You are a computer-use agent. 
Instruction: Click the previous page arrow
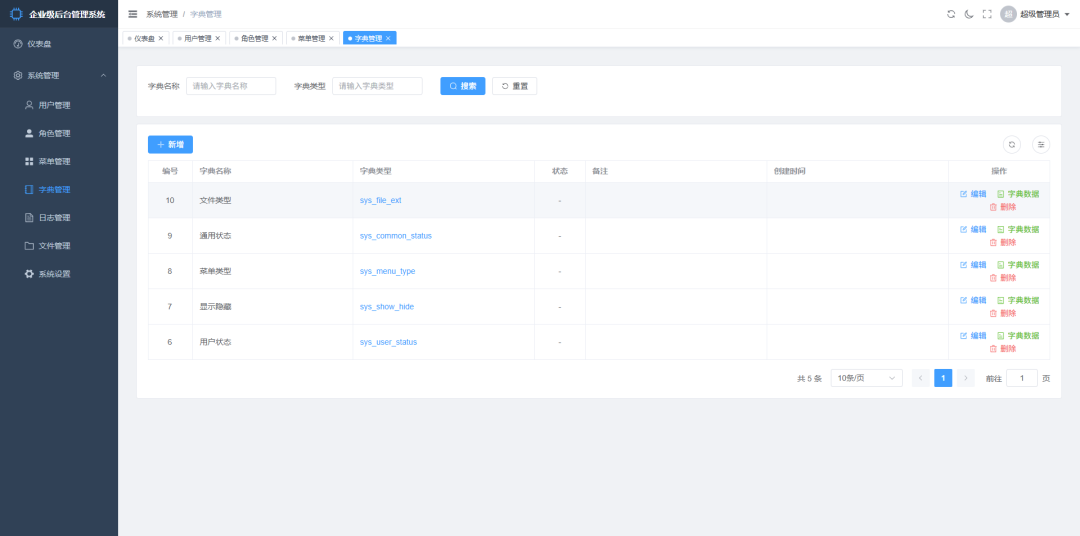pos(921,378)
